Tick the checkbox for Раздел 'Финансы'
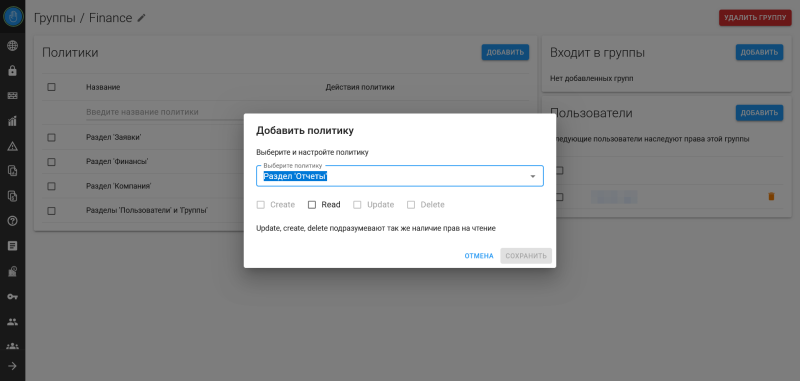The image size is (800, 381). (x=51, y=162)
